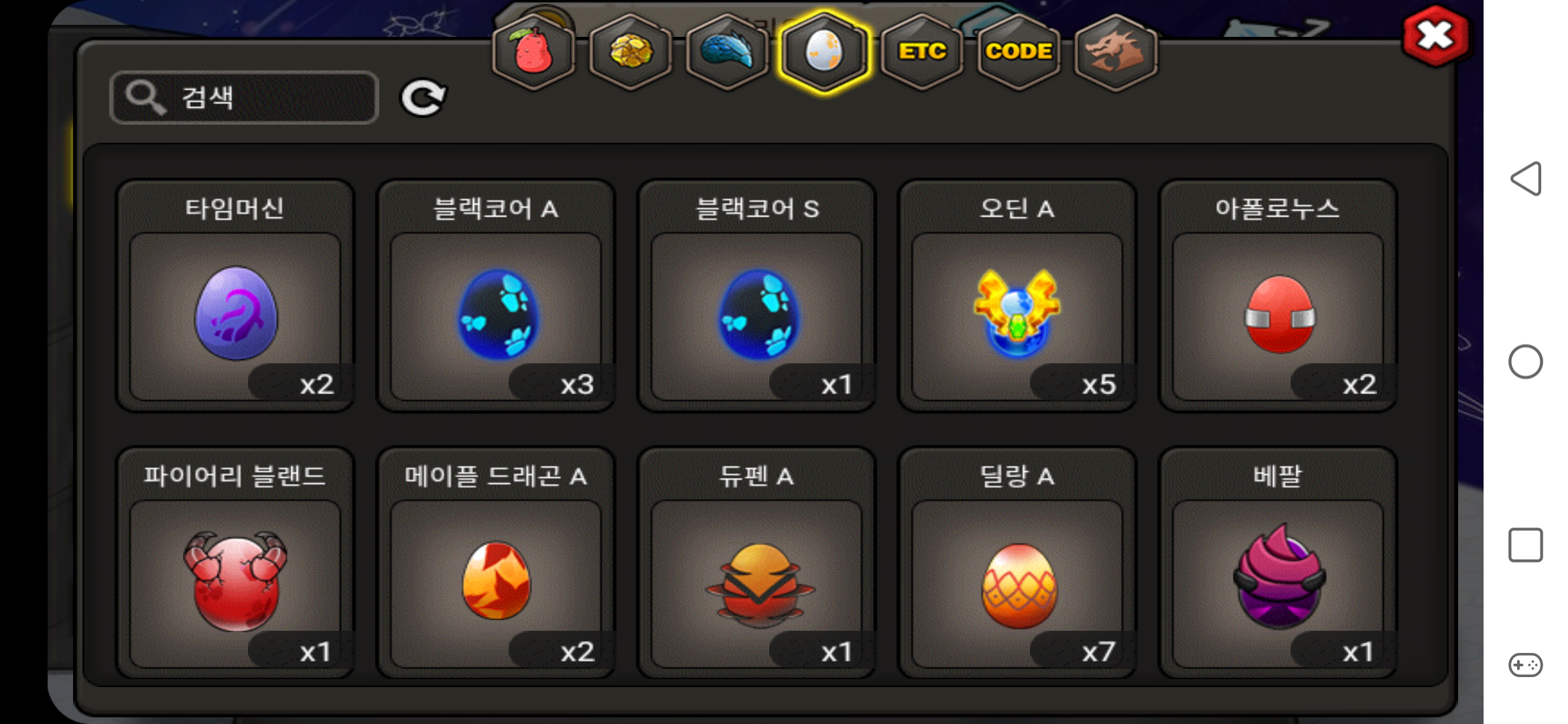
Task: Select the 타임머신 purple egg
Action: pyautogui.click(x=235, y=296)
